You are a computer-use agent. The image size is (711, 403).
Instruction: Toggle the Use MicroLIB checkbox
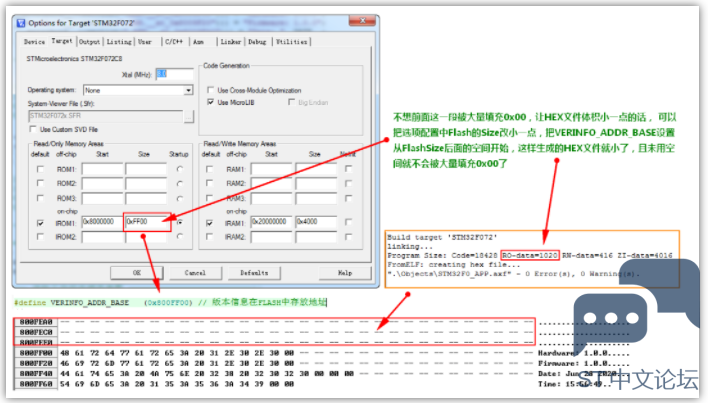210,102
